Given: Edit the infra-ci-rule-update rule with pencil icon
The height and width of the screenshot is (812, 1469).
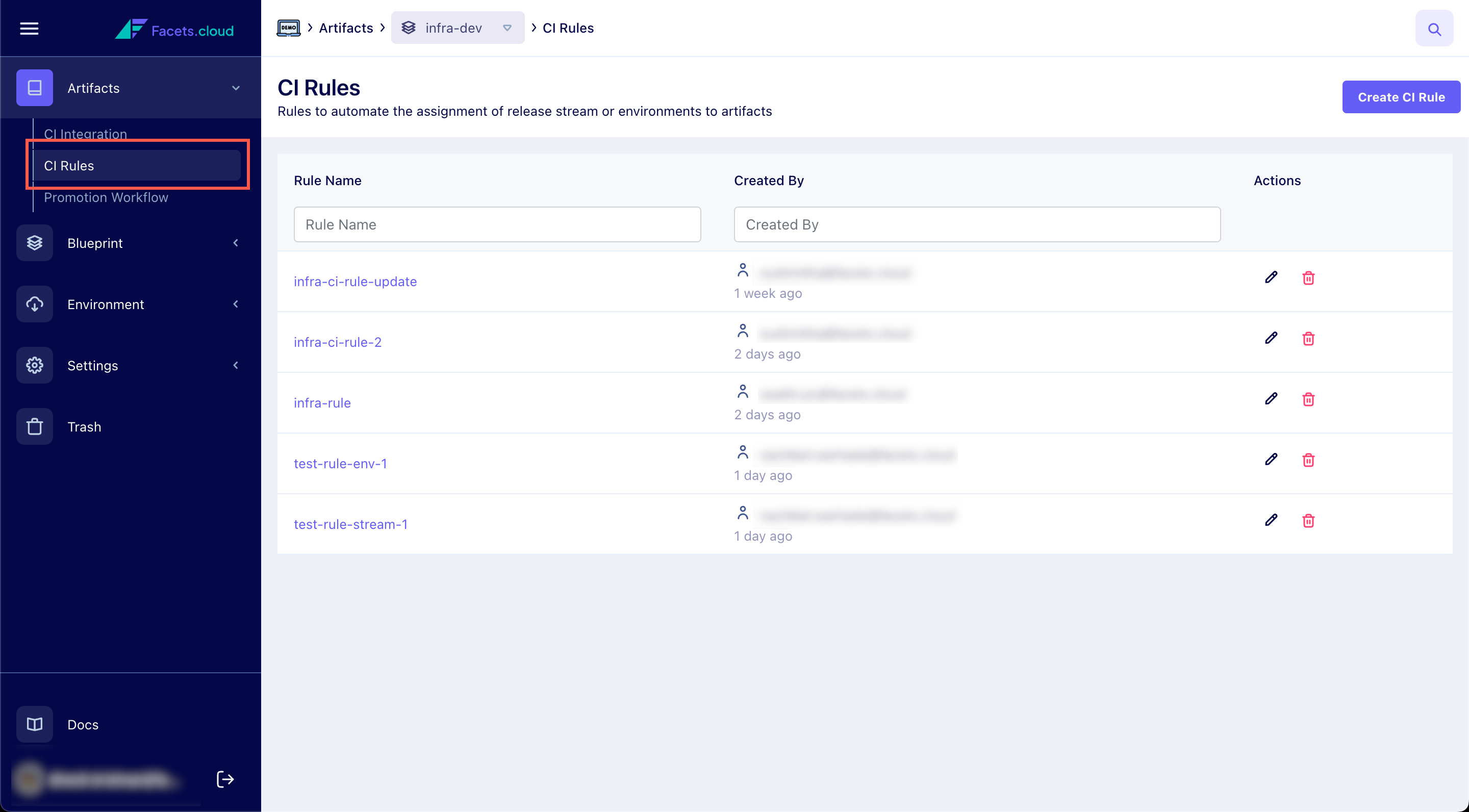Looking at the screenshot, I should [1271, 277].
